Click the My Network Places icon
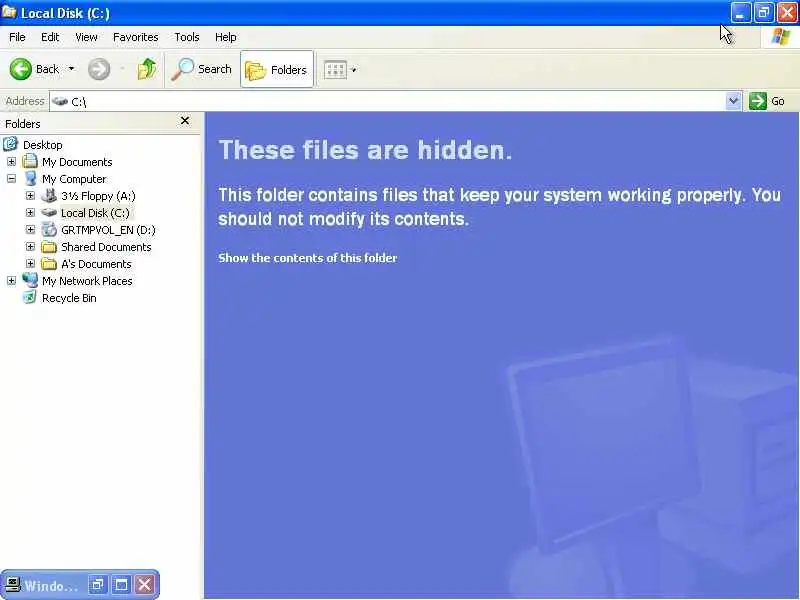Viewport: 800px width, 600px height. (x=30, y=280)
